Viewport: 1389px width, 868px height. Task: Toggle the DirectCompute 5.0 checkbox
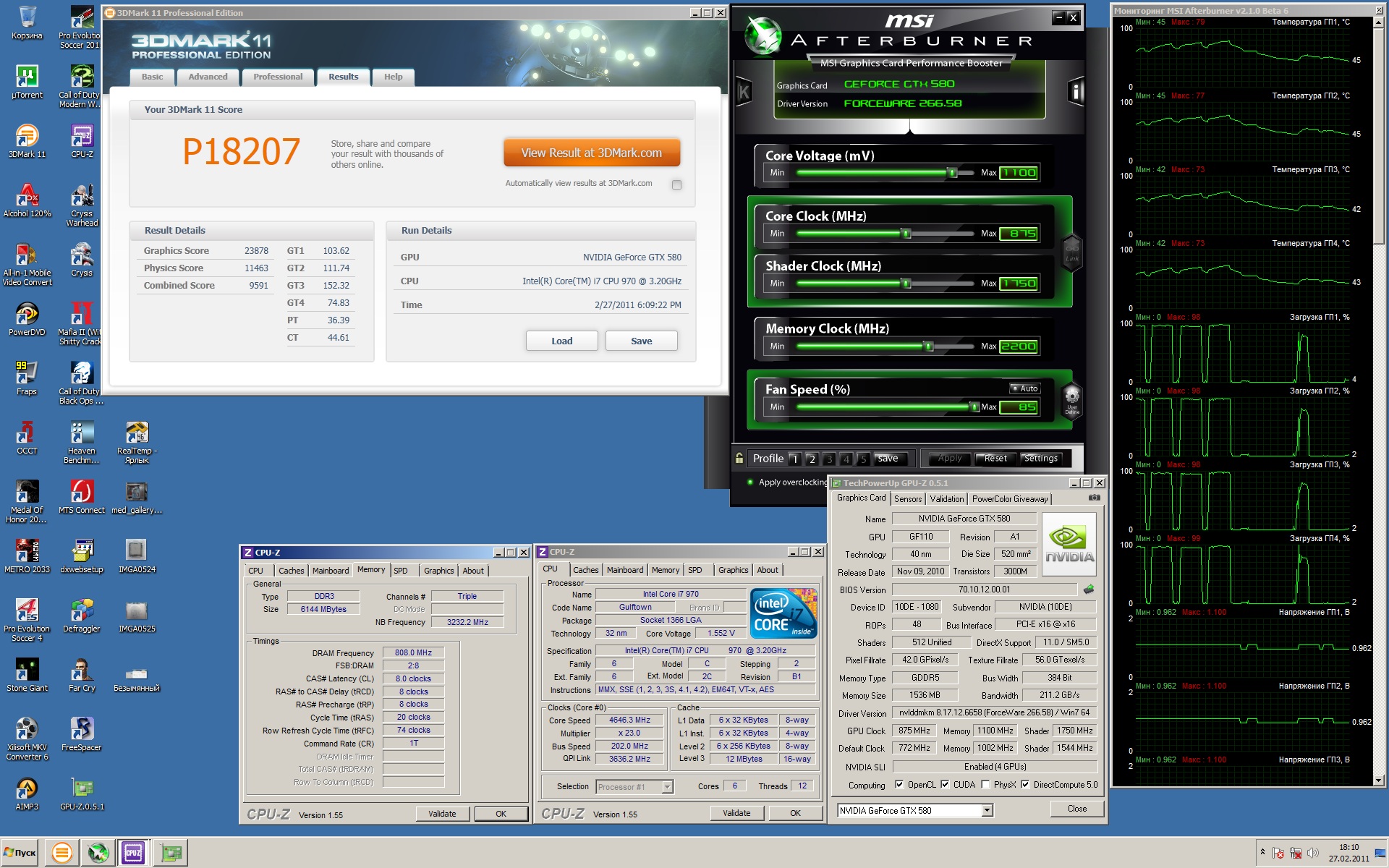1025,785
